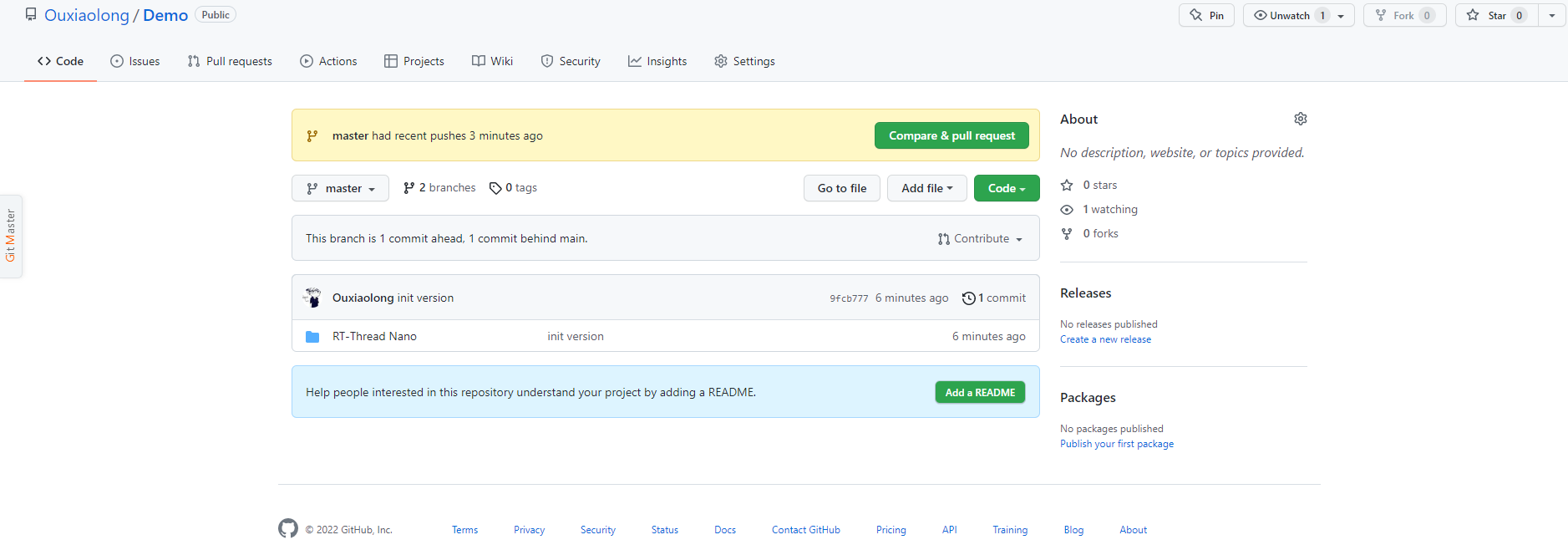Click the Go to file button

842,188
